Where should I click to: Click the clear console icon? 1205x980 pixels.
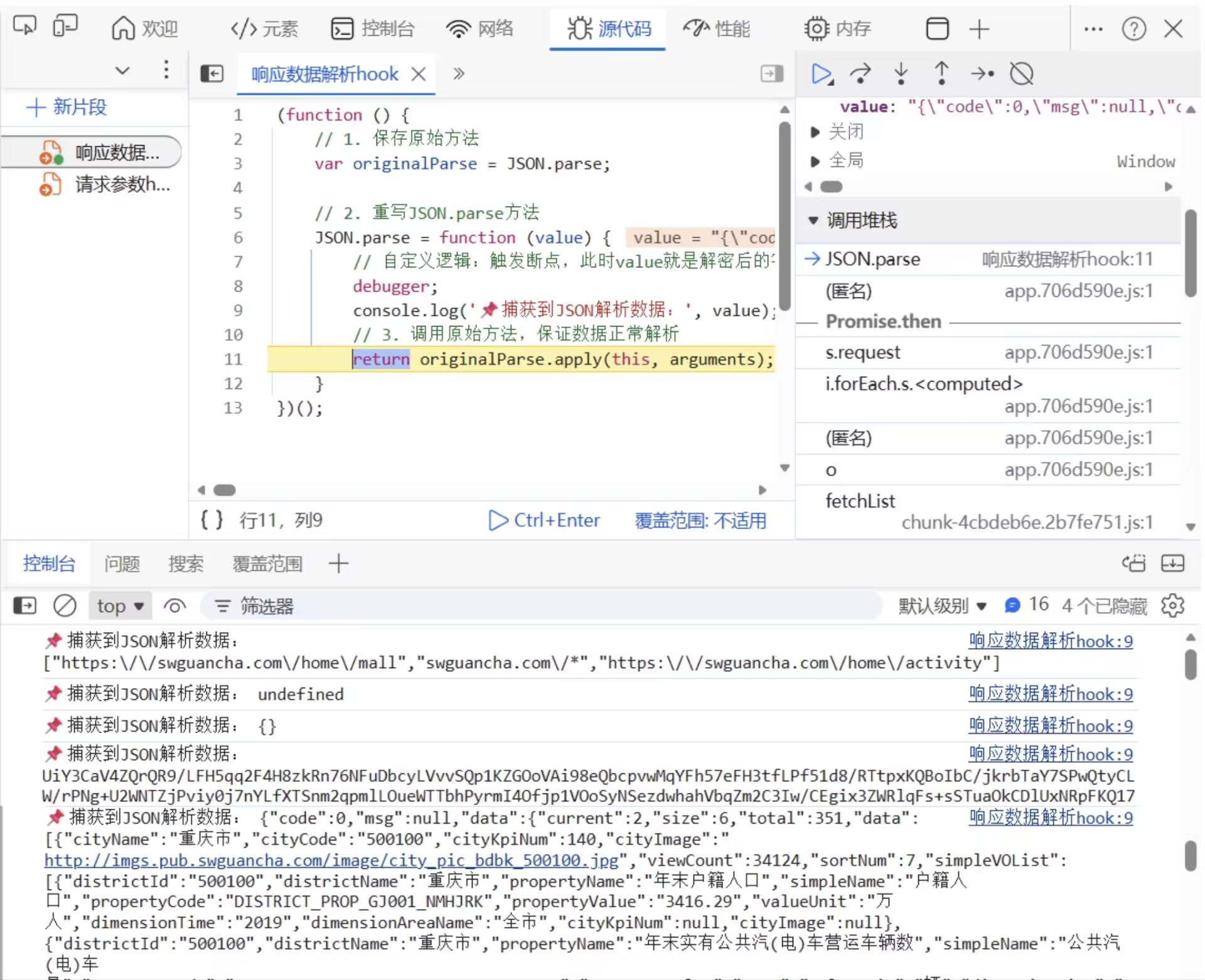[x=65, y=606]
